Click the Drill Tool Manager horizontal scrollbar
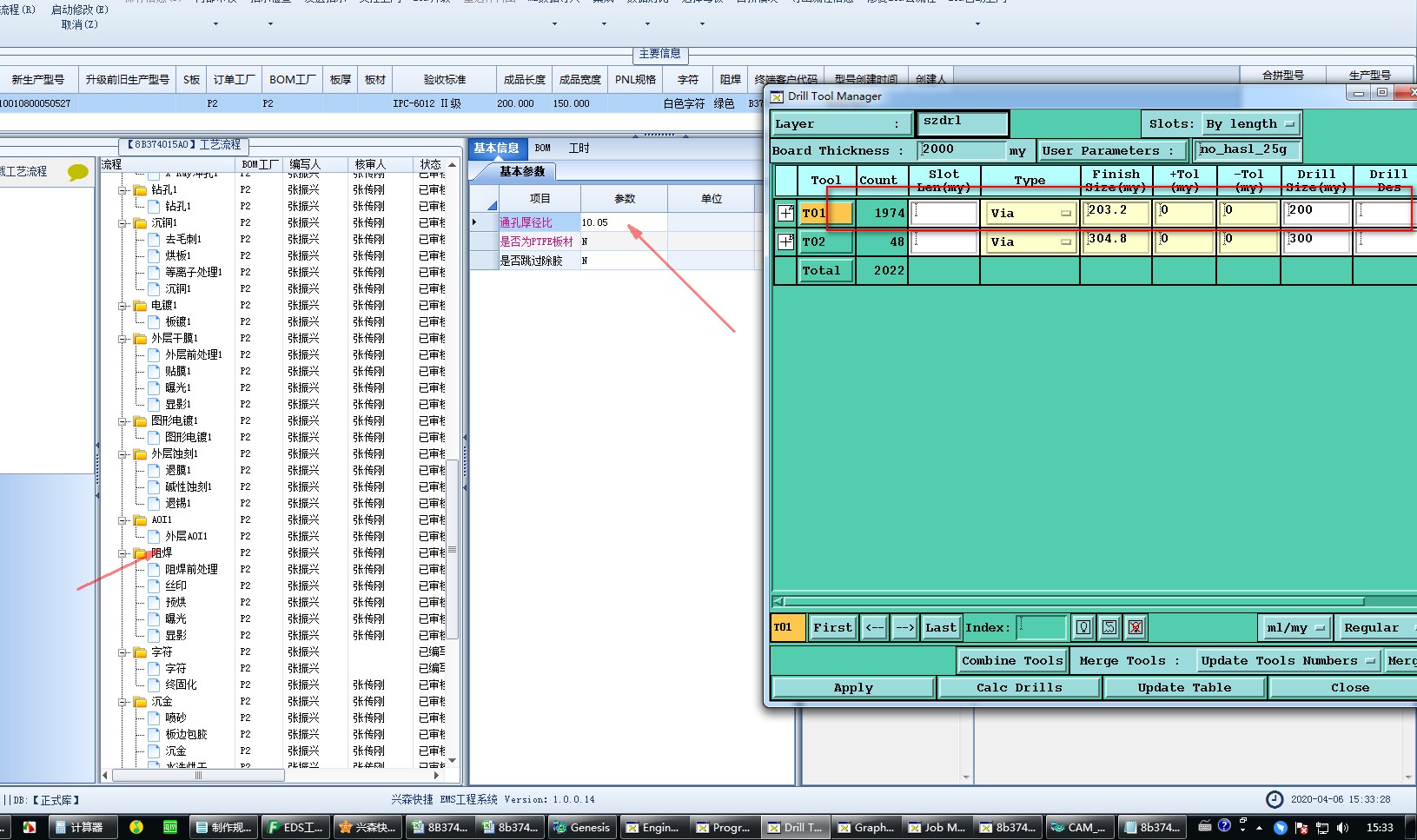The width and height of the screenshot is (1417, 840). pos(1074,601)
